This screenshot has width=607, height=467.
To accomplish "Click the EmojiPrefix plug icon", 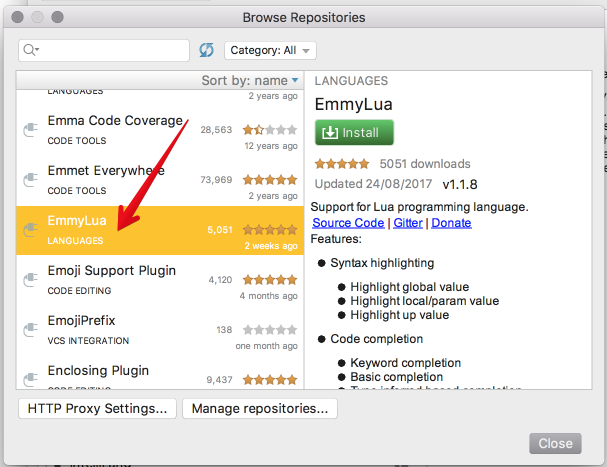I will click(x=31, y=329).
